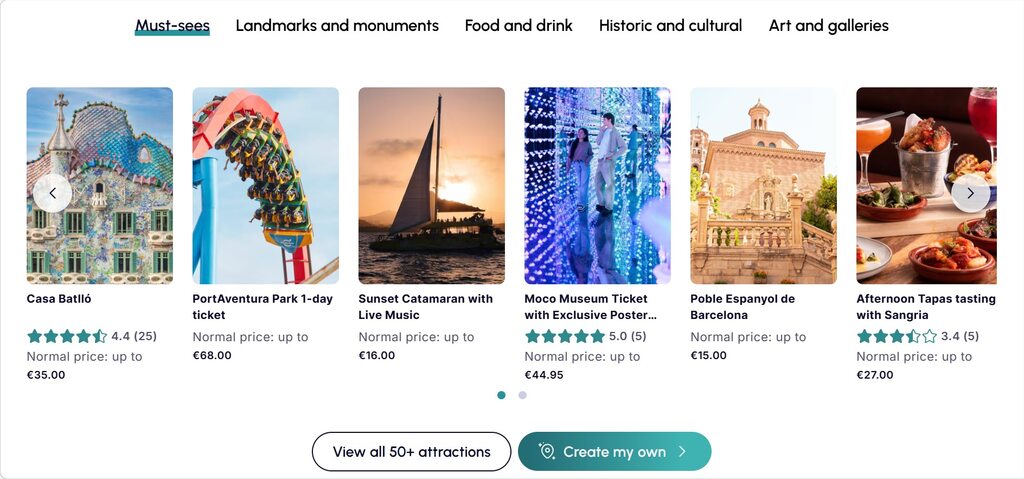
Task: Open PortAventura Park 1-day ticket link
Action: pyautogui.click(x=262, y=306)
